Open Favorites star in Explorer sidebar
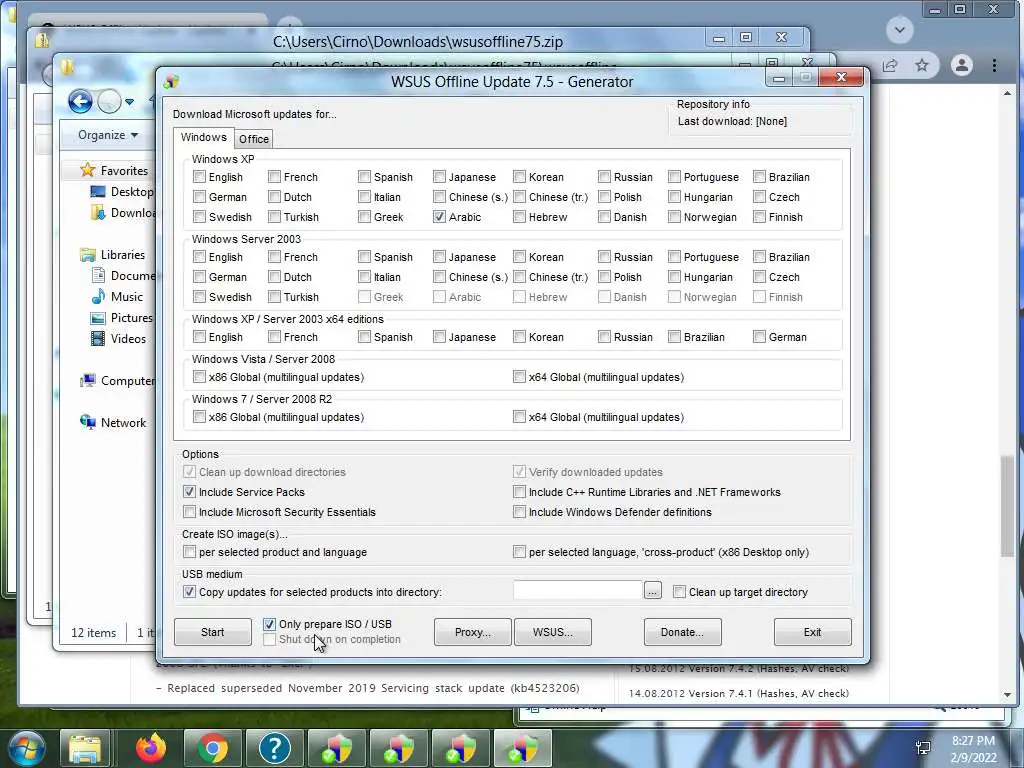 [x=88, y=170]
